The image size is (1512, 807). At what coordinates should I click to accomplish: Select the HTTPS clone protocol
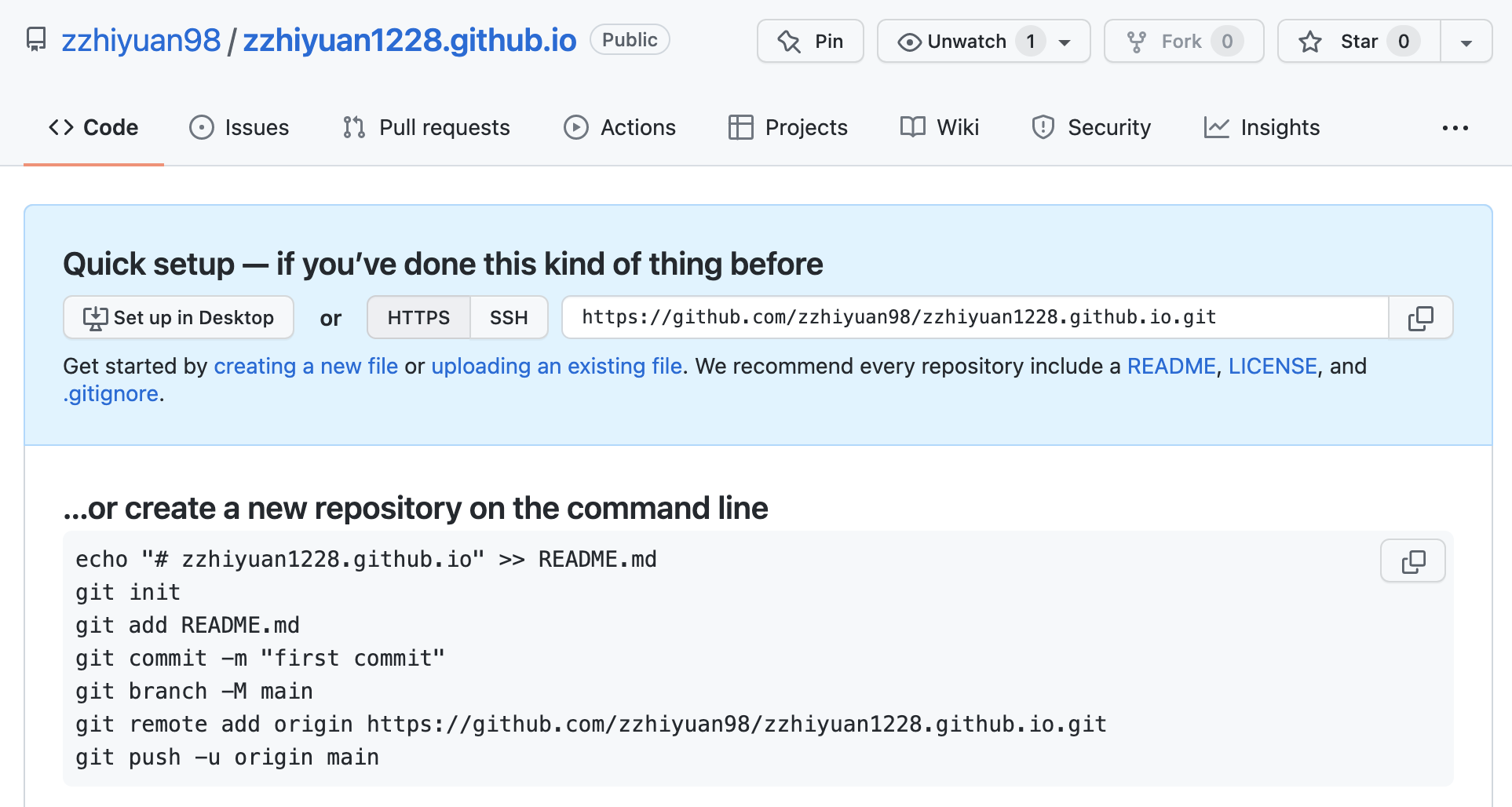[418, 317]
